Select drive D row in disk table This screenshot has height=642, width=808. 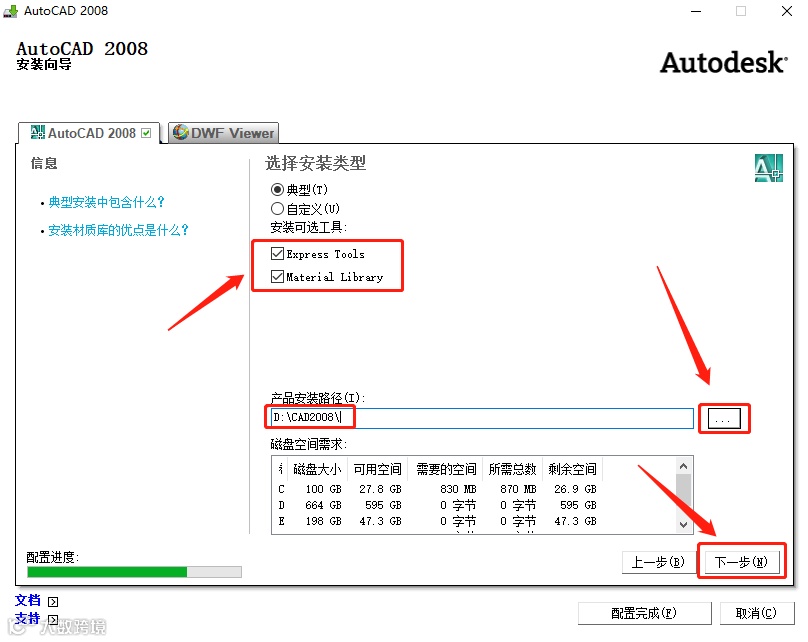[x=437, y=505]
